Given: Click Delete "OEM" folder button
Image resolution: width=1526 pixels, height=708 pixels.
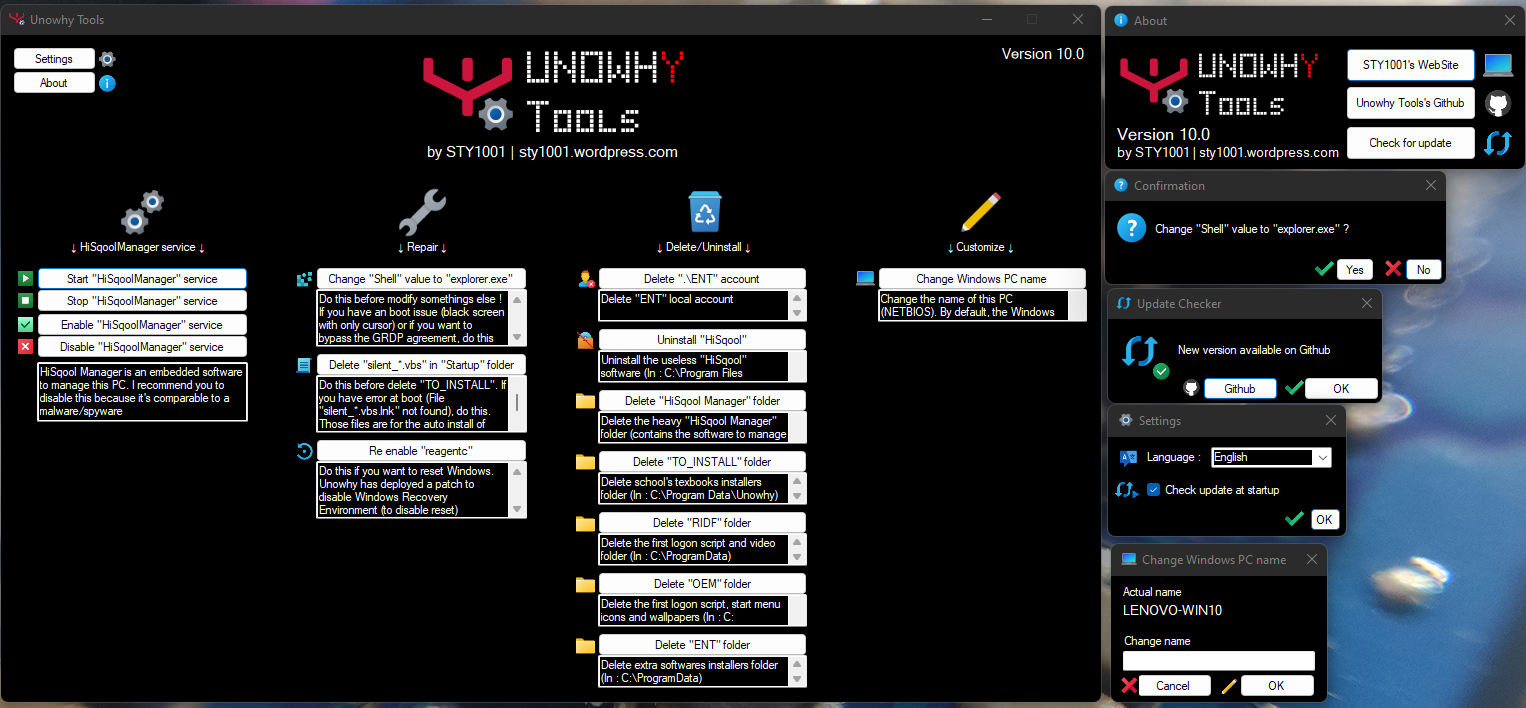Looking at the screenshot, I should coord(702,584).
